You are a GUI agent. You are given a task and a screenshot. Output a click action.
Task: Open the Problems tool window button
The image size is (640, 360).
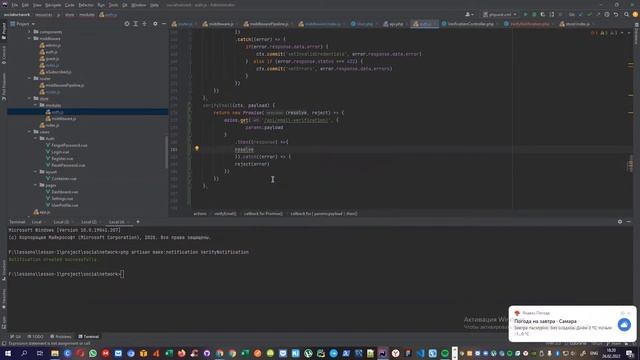(x=60, y=337)
